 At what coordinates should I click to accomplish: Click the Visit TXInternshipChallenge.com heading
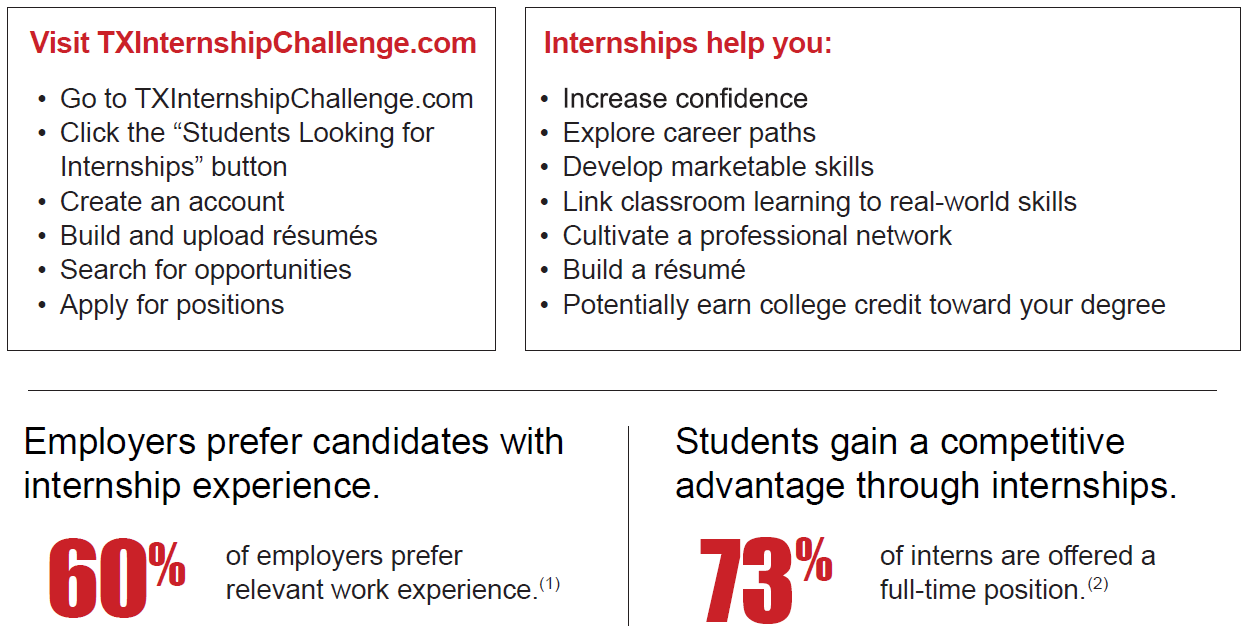point(253,44)
